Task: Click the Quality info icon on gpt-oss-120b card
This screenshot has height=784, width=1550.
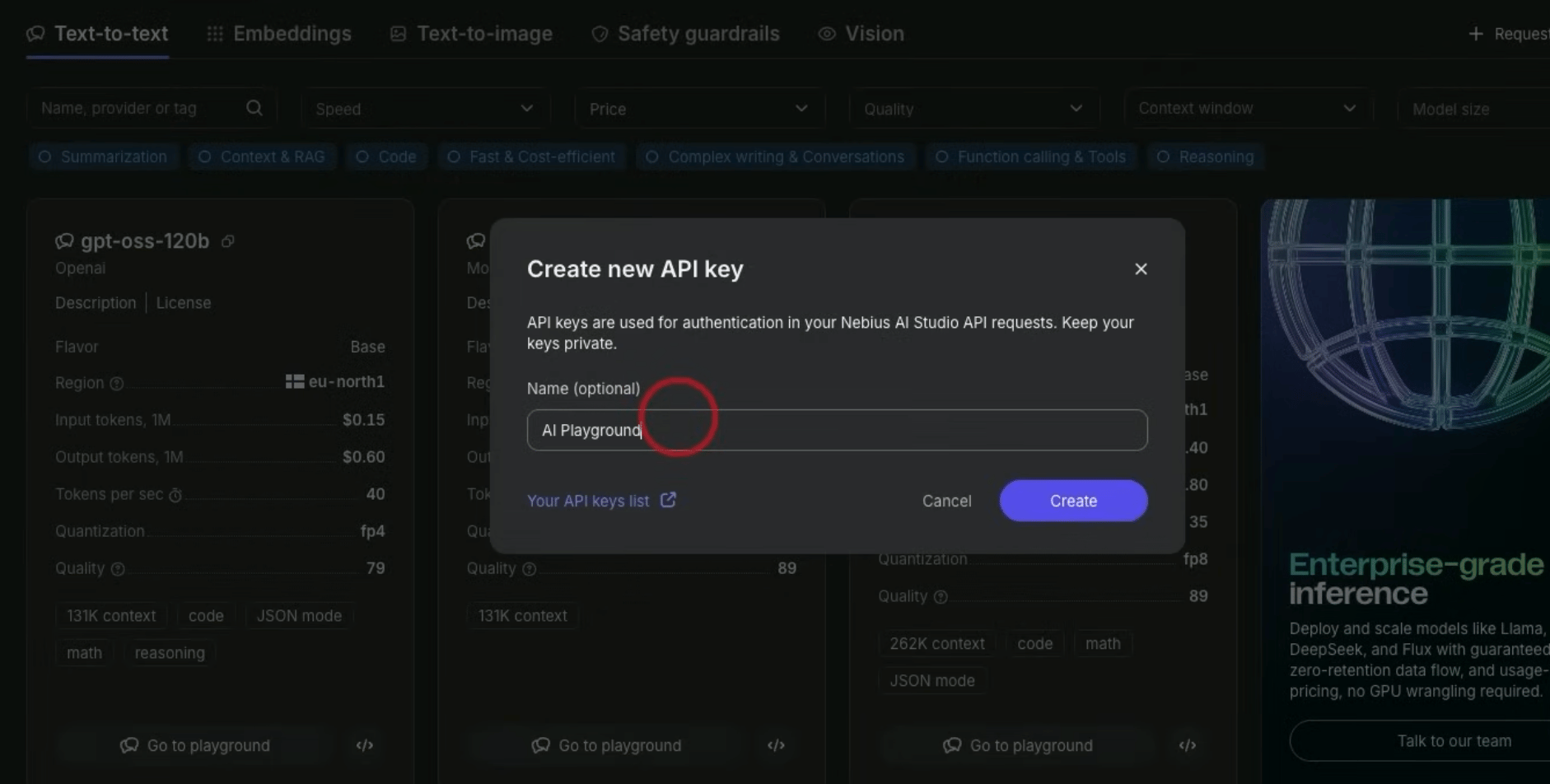Action: 118,569
